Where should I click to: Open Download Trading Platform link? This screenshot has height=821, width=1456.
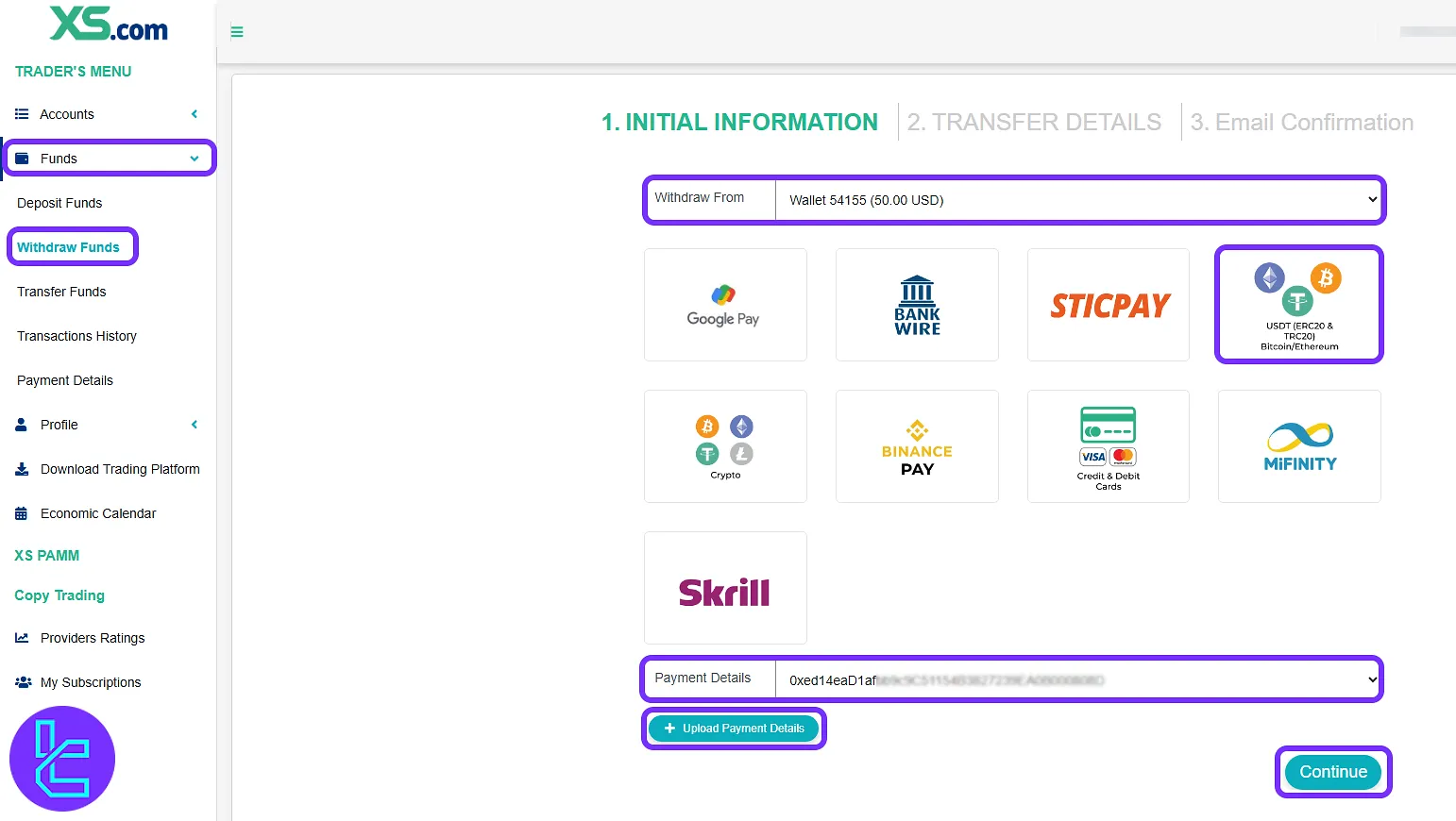(x=120, y=469)
